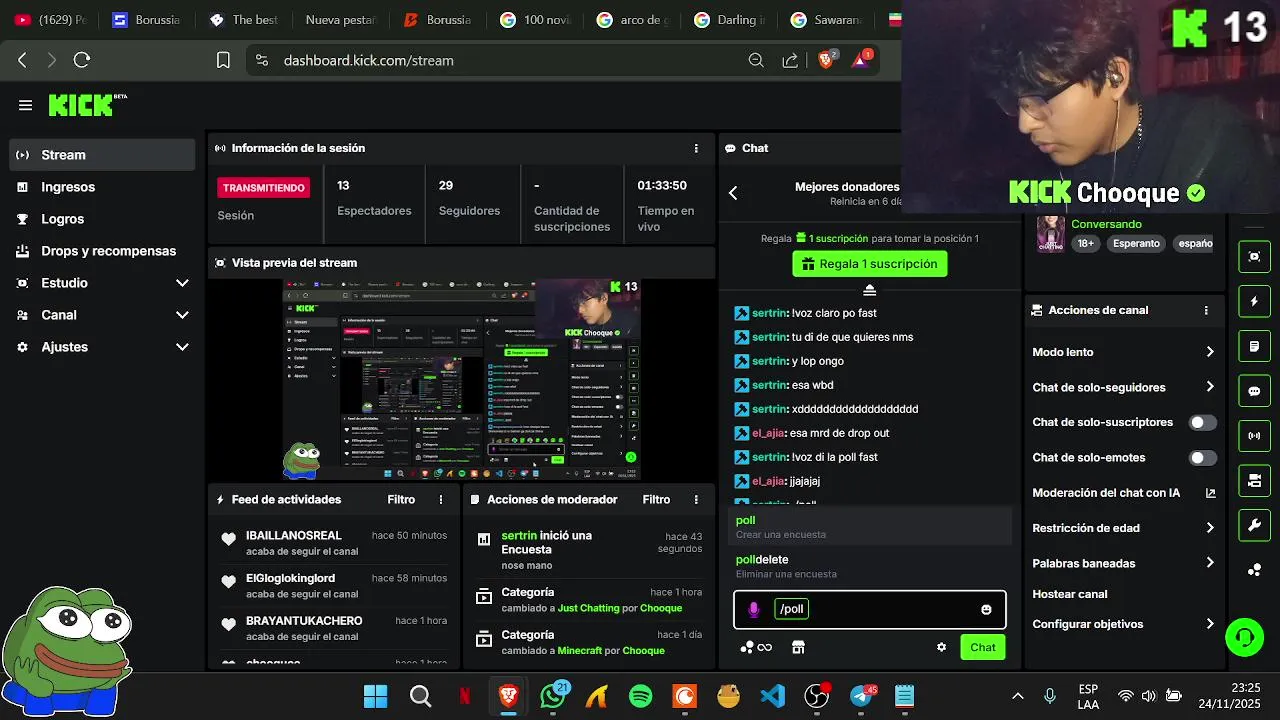
Task: Click the three-dots cluster icon in right sidebar
Action: [1254, 570]
